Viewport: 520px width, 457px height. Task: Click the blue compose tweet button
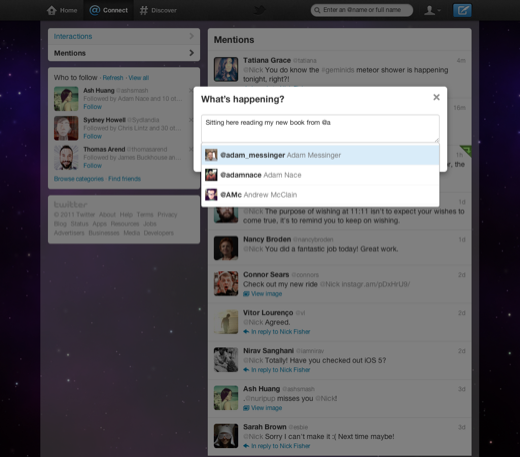462,10
